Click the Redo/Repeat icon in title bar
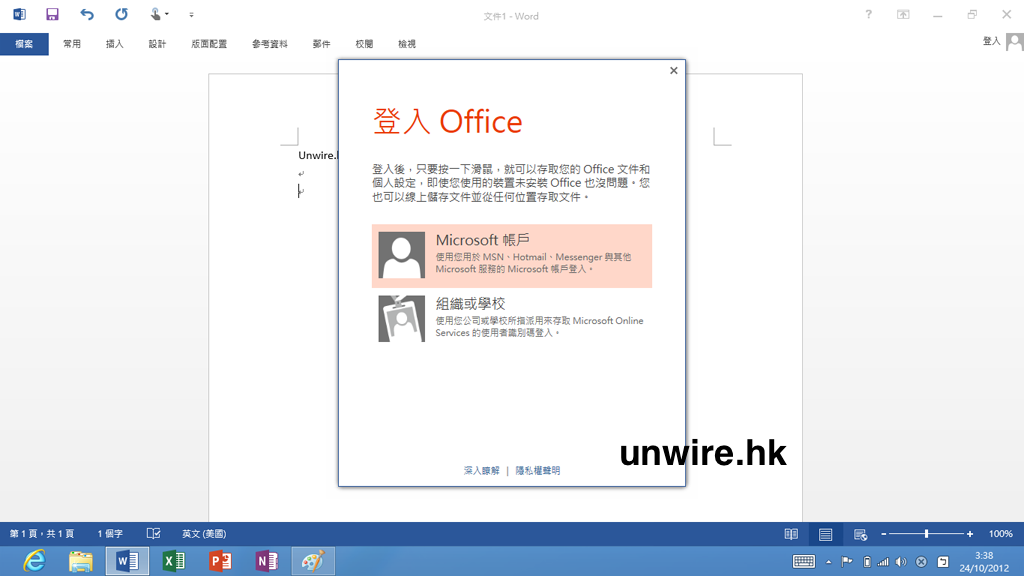1024x576 pixels. (x=121, y=15)
